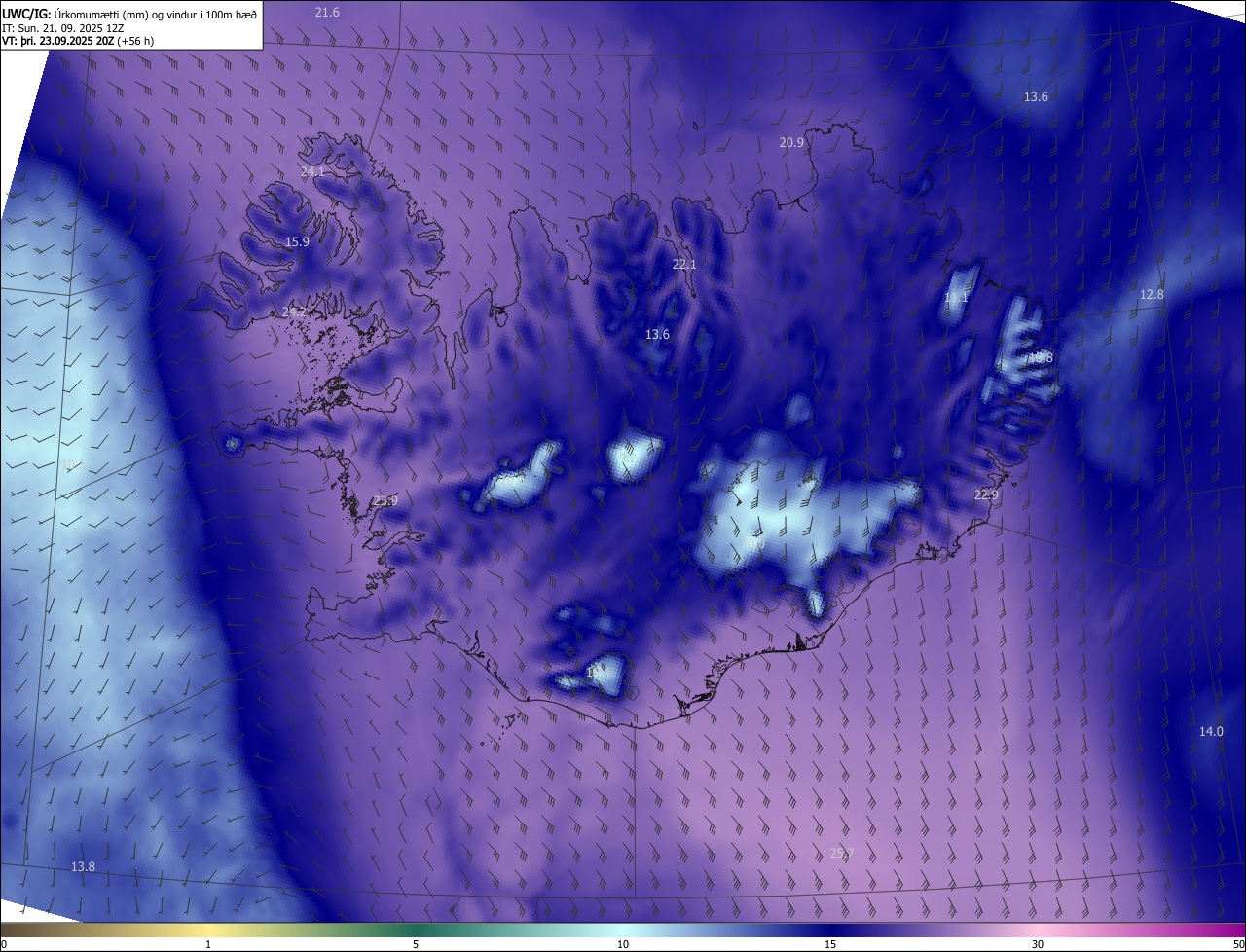Click the 10 tick label on the color scale
Viewport: 1246px width, 952px height.
(623, 944)
